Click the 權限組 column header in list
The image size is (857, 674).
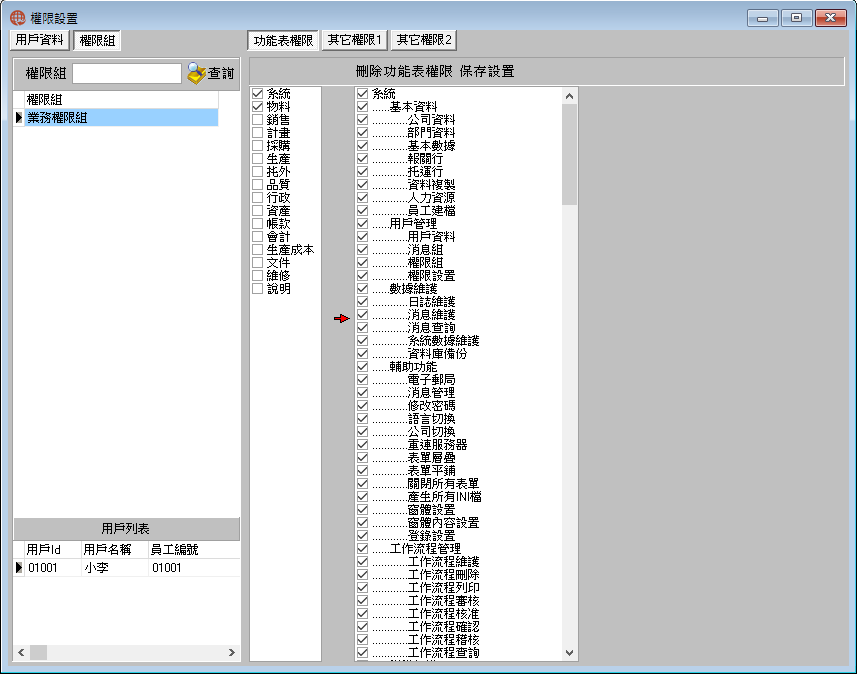point(121,99)
